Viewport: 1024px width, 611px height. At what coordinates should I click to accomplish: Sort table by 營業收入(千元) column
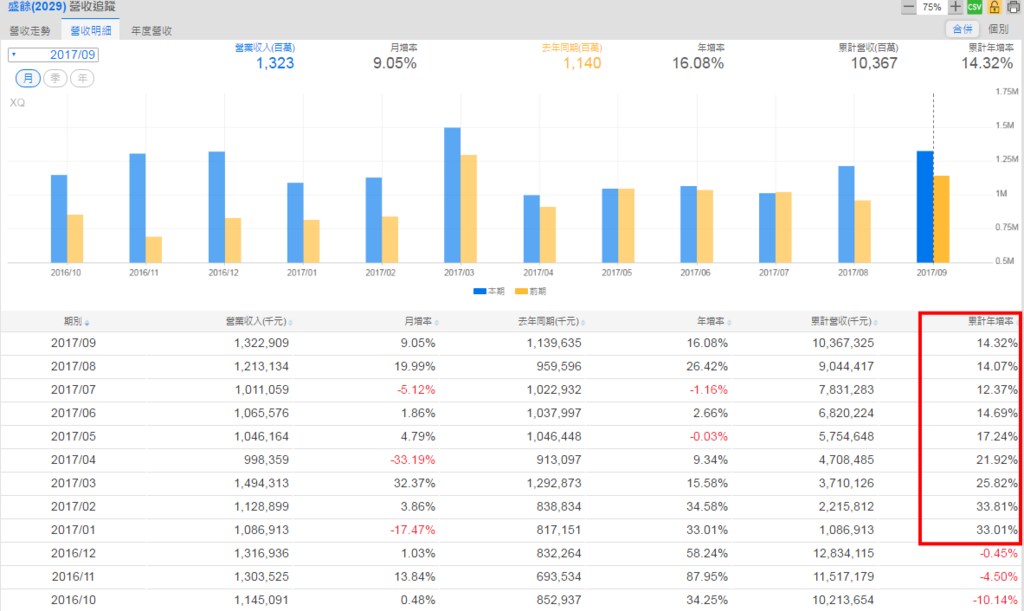pos(259,321)
